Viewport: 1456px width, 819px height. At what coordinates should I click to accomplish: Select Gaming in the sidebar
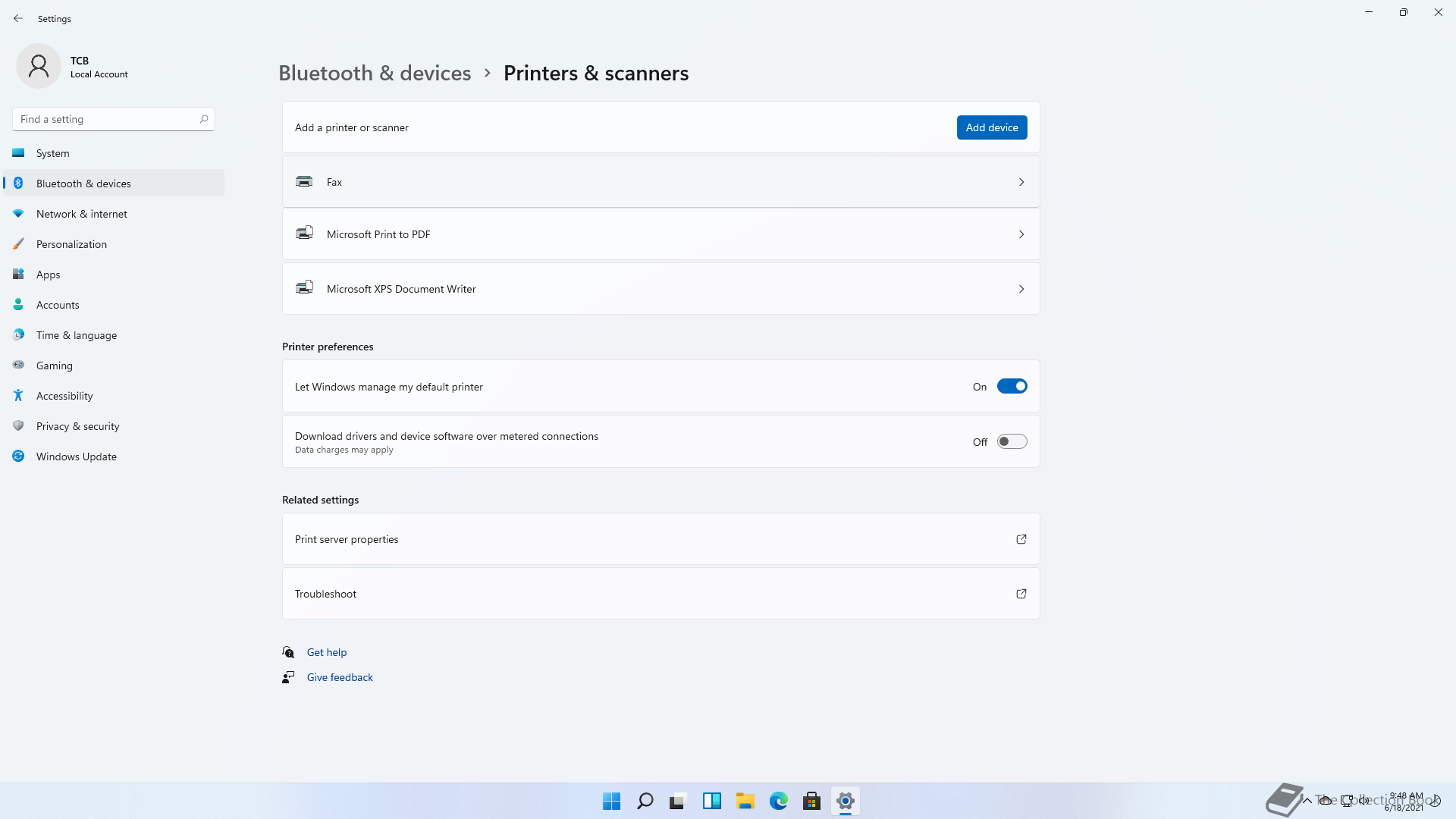(x=114, y=366)
